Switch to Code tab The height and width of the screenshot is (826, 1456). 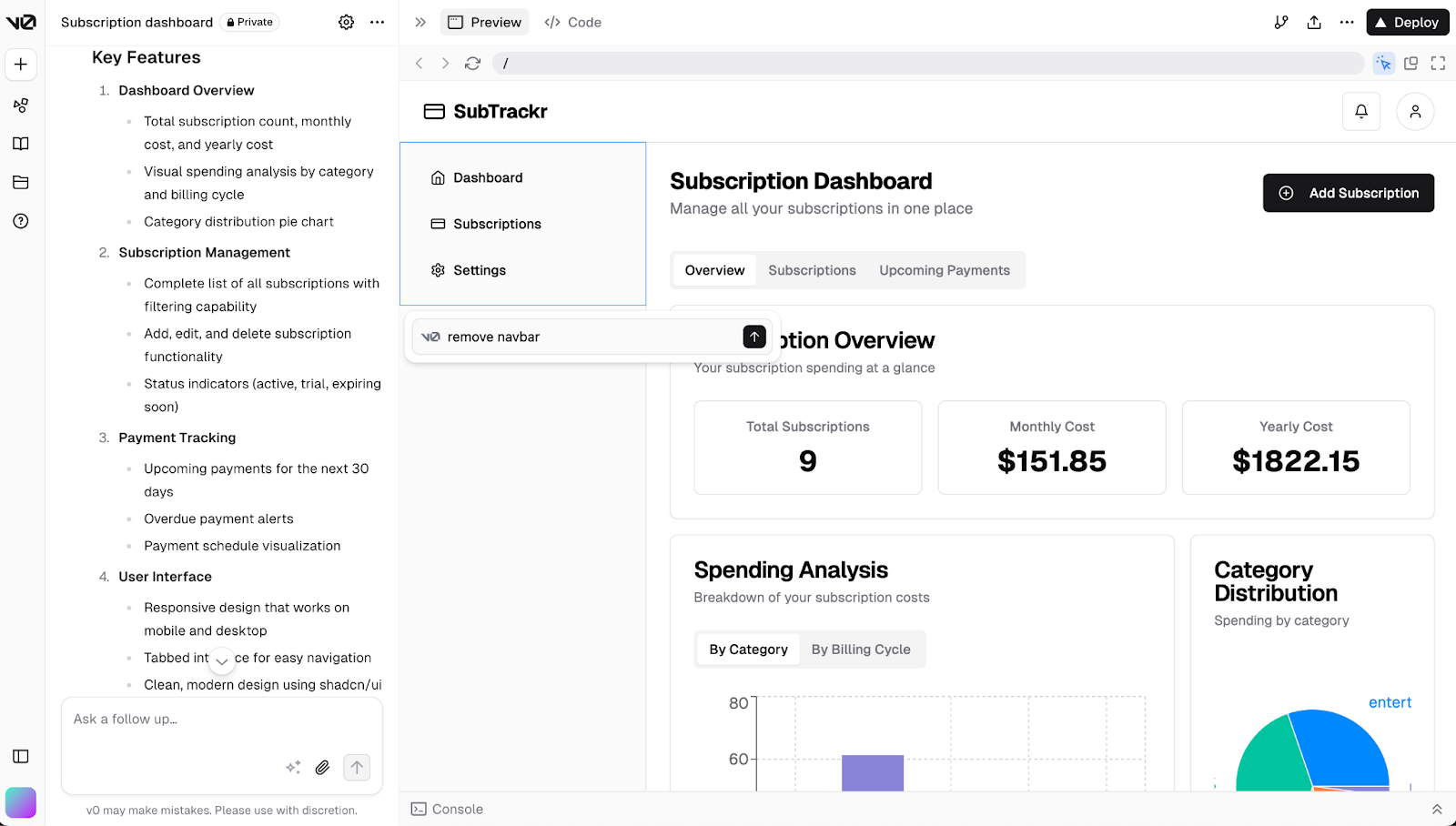[572, 22]
